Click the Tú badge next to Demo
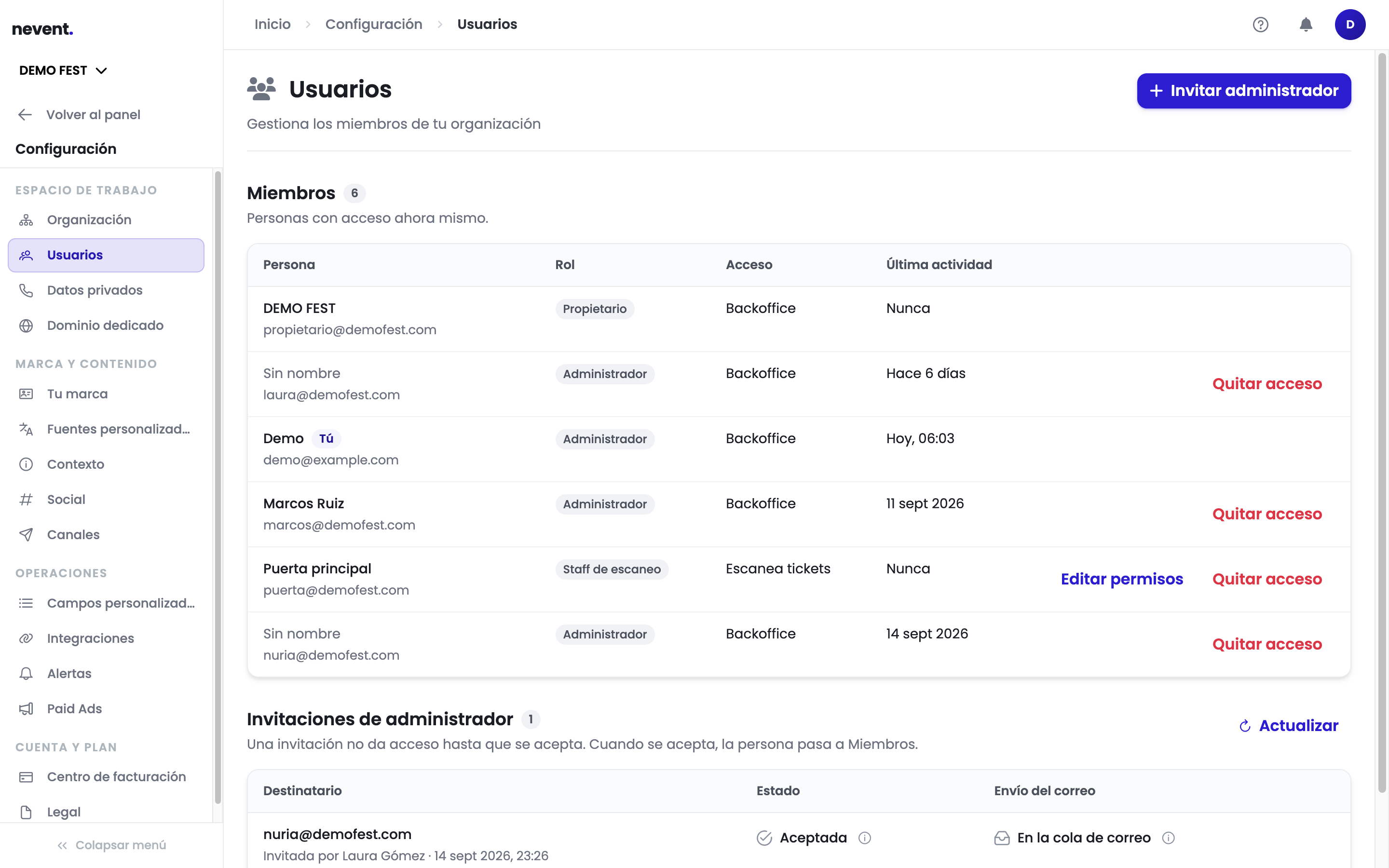This screenshot has width=1389, height=868. (326, 439)
